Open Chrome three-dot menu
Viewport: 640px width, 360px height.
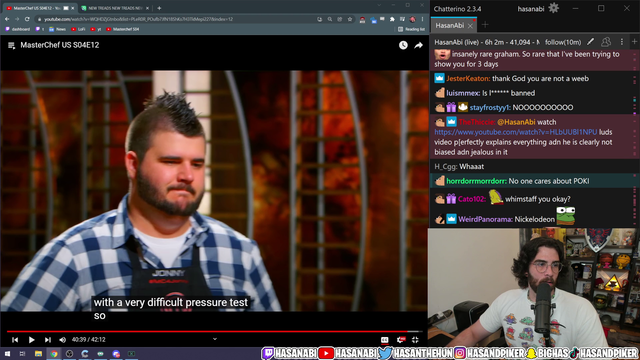pos(422,19)
